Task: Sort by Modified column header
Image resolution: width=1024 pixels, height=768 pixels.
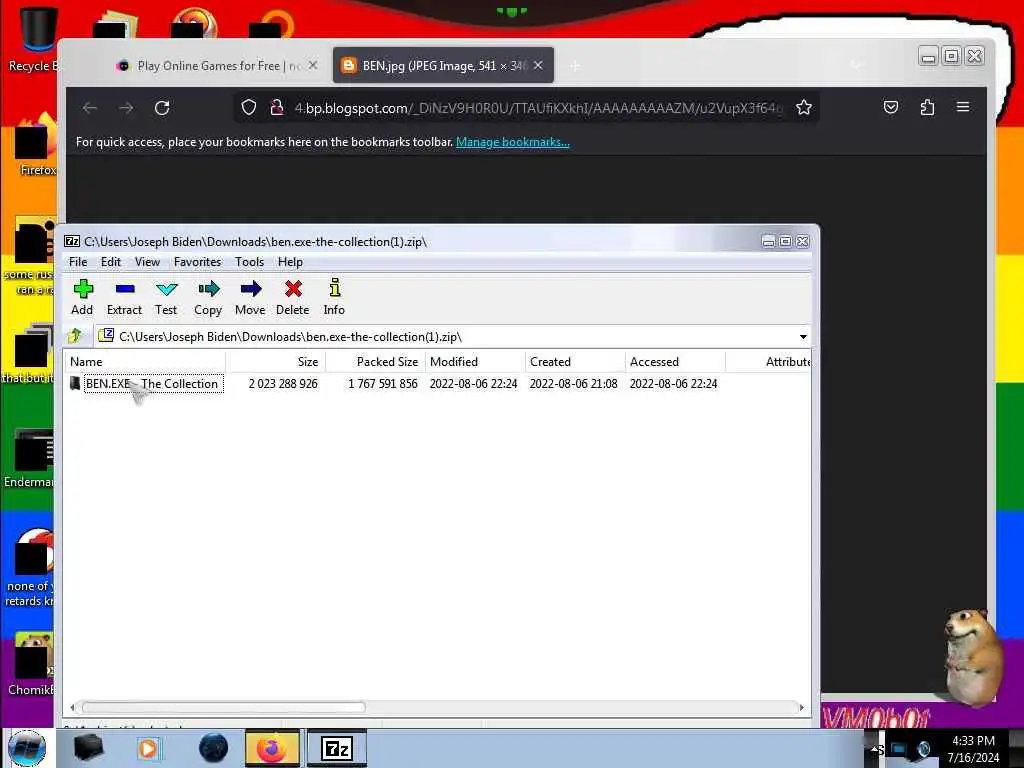Action: click(475, 362)
